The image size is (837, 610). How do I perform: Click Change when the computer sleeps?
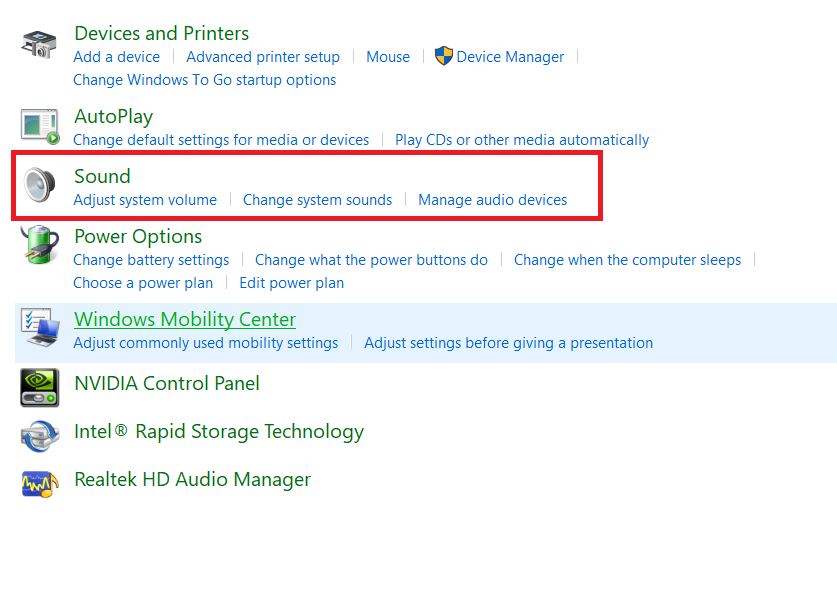click(627, 260)
